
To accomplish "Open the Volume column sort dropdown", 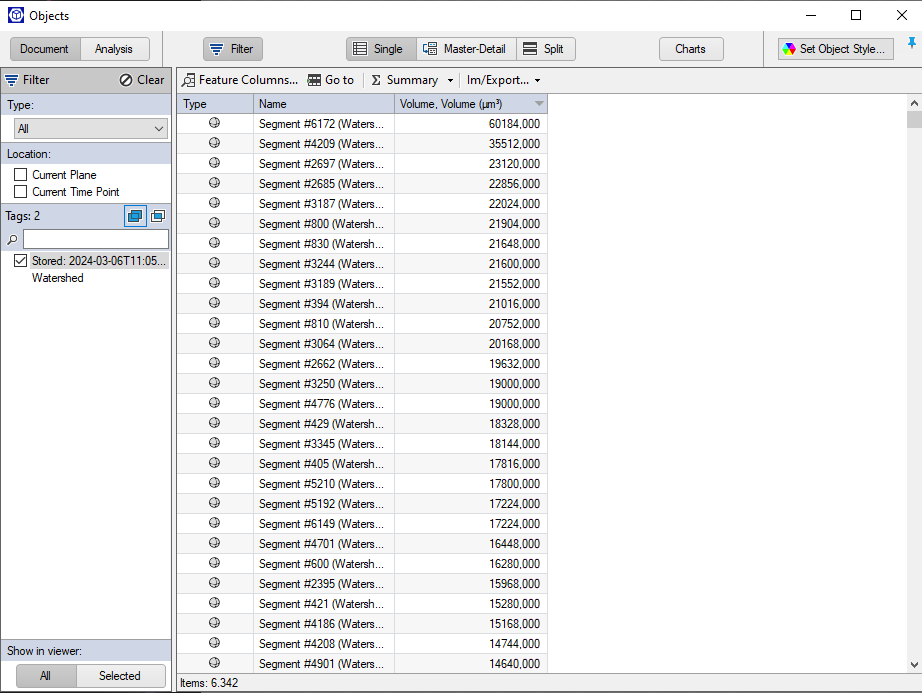I will click(538, 103).
